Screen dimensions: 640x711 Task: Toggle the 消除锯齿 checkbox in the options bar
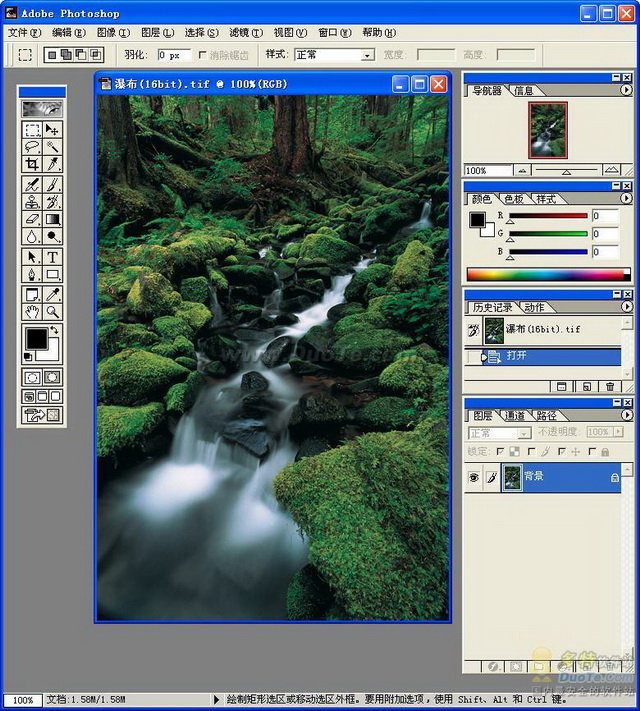click(204, 55)
